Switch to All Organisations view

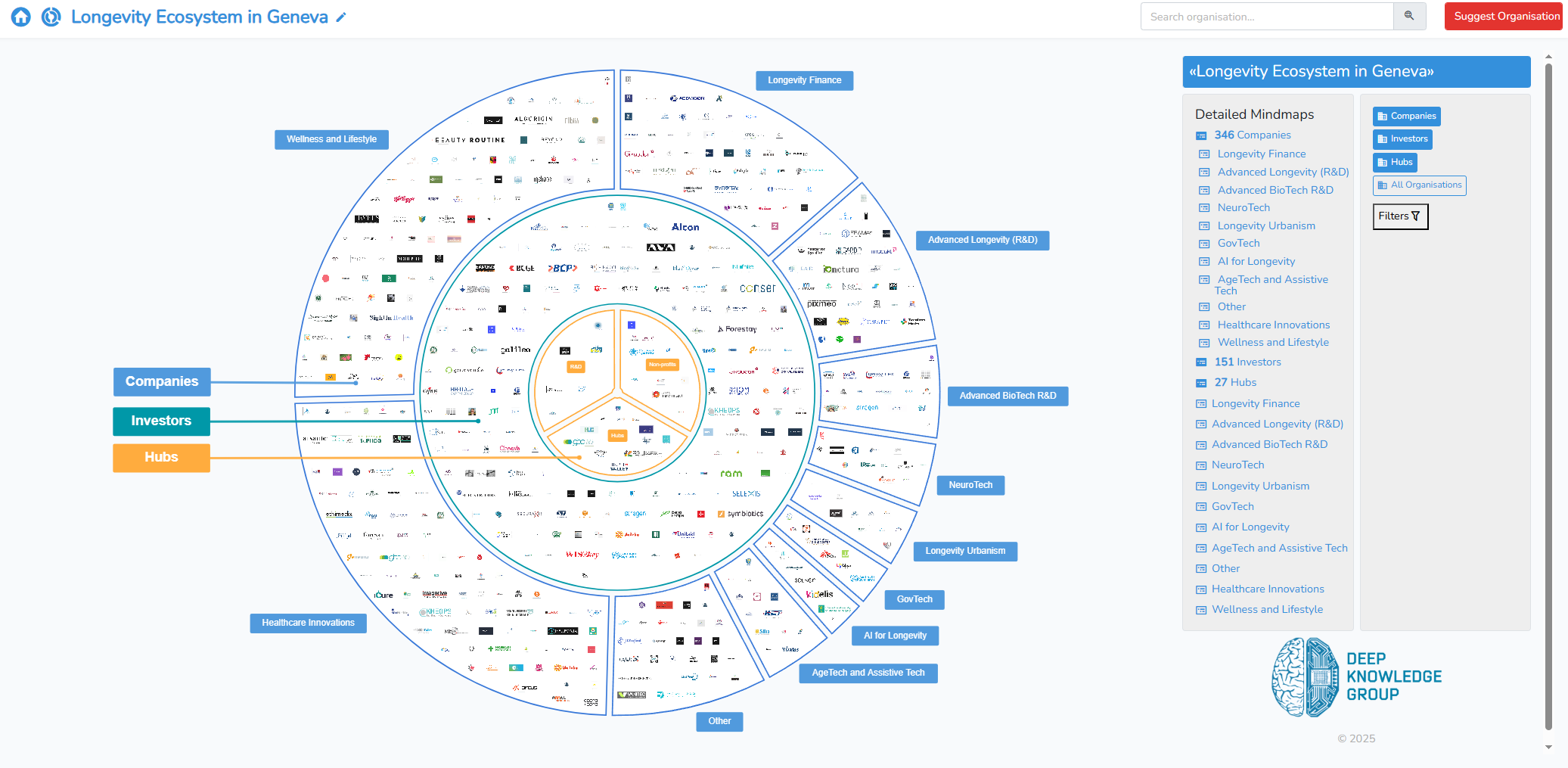click(x=1419, y=185)
